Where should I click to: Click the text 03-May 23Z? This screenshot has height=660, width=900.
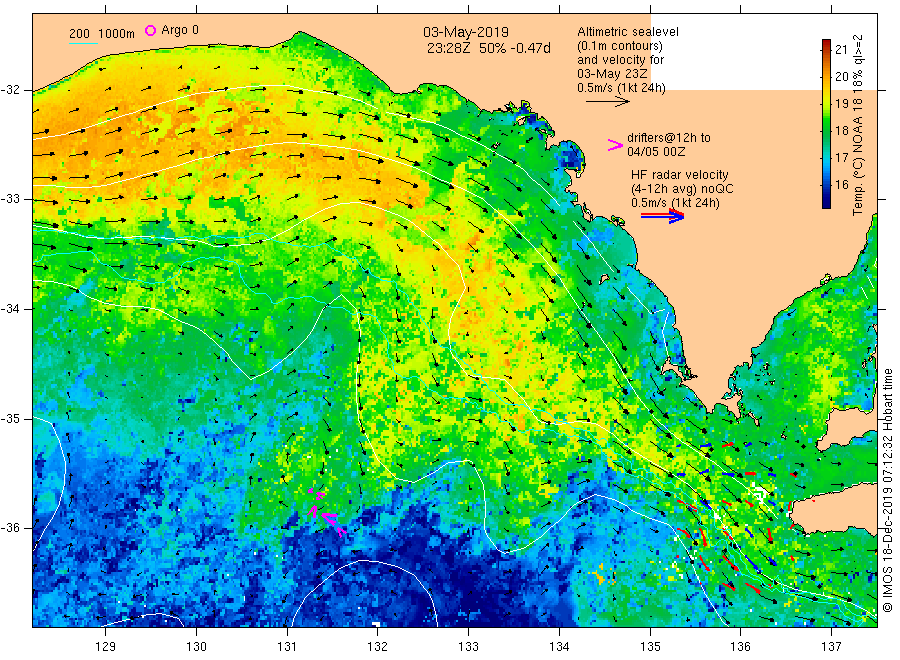click(x=612, y=74)
